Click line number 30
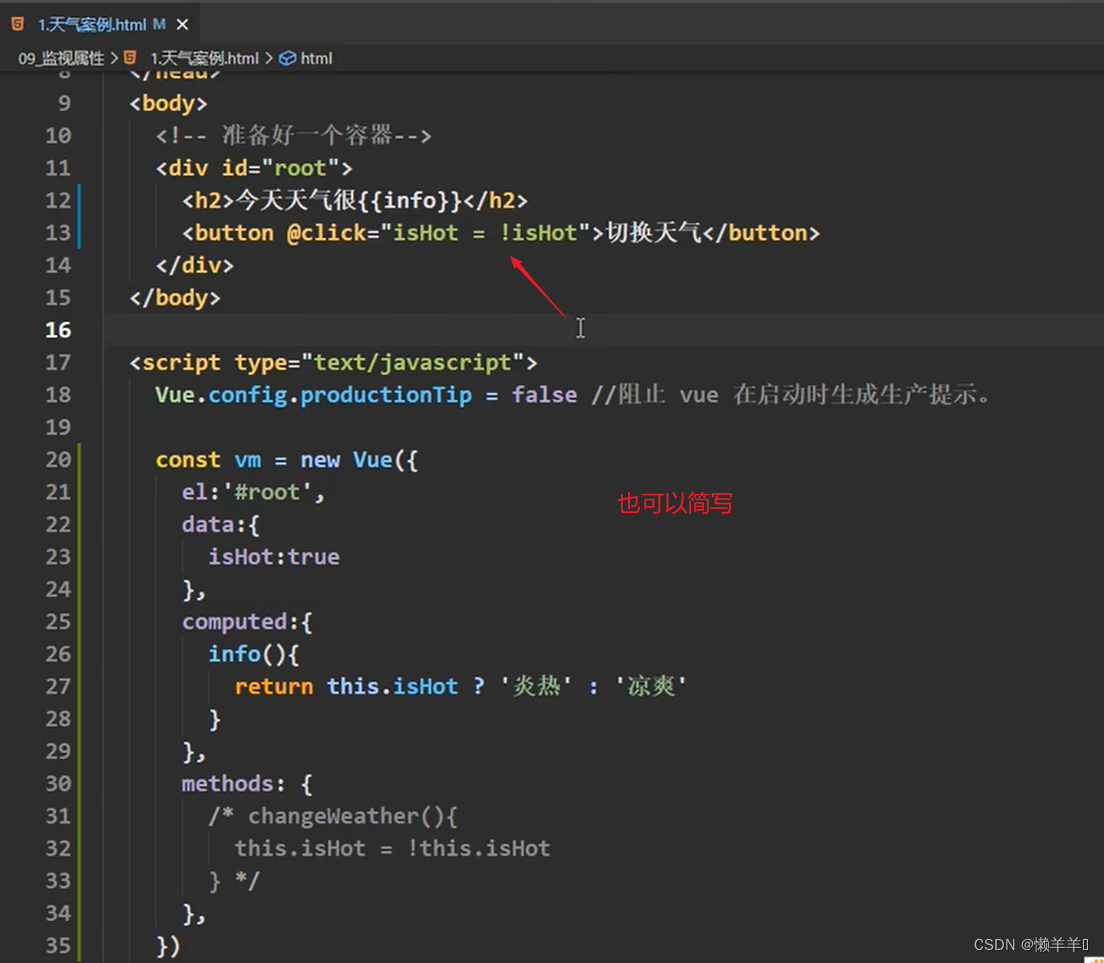 (58, 783)
